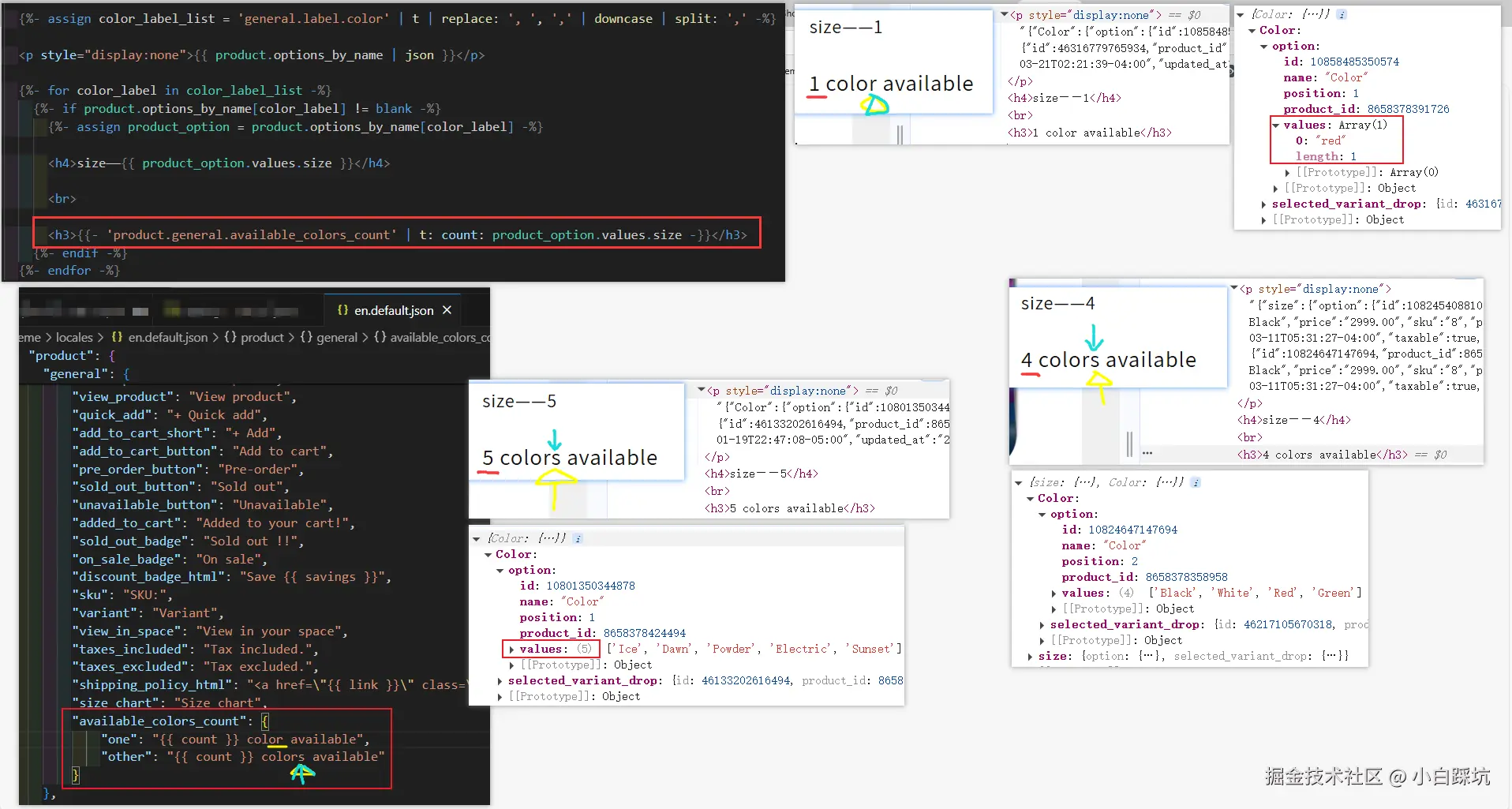This screenshot has height=809, width=1512.
Task: Click the info icon in the values (5) console panel
Action: coord(578,538)
